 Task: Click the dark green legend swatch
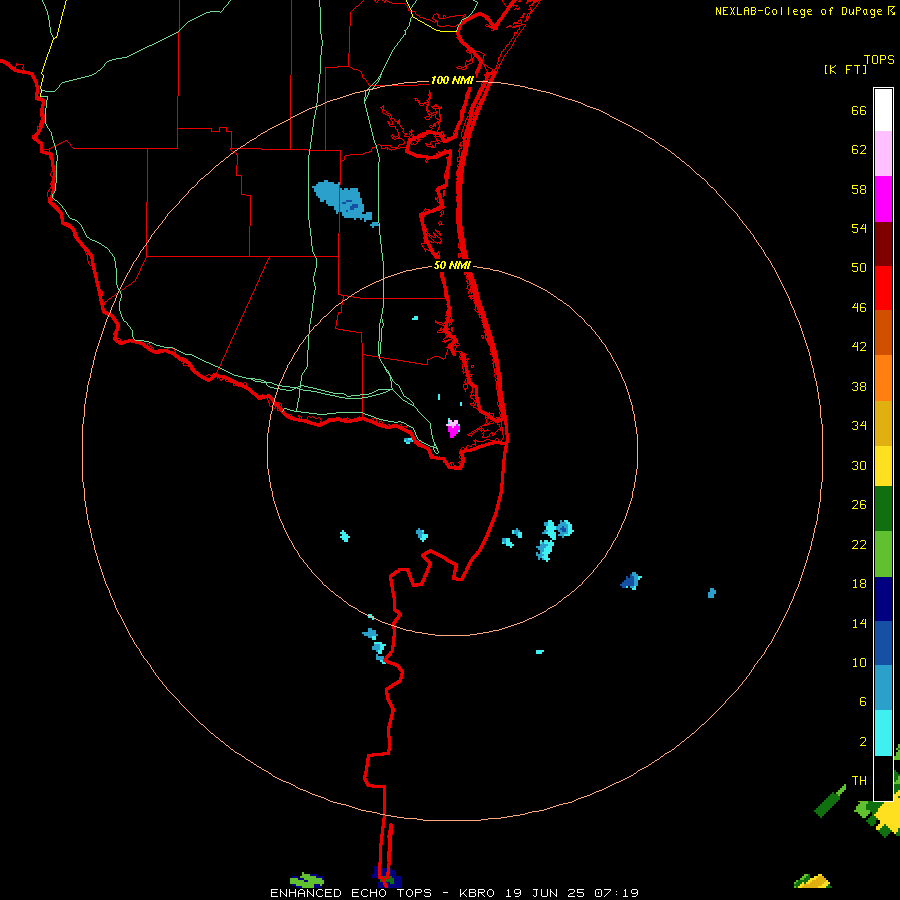coord(883,509)
